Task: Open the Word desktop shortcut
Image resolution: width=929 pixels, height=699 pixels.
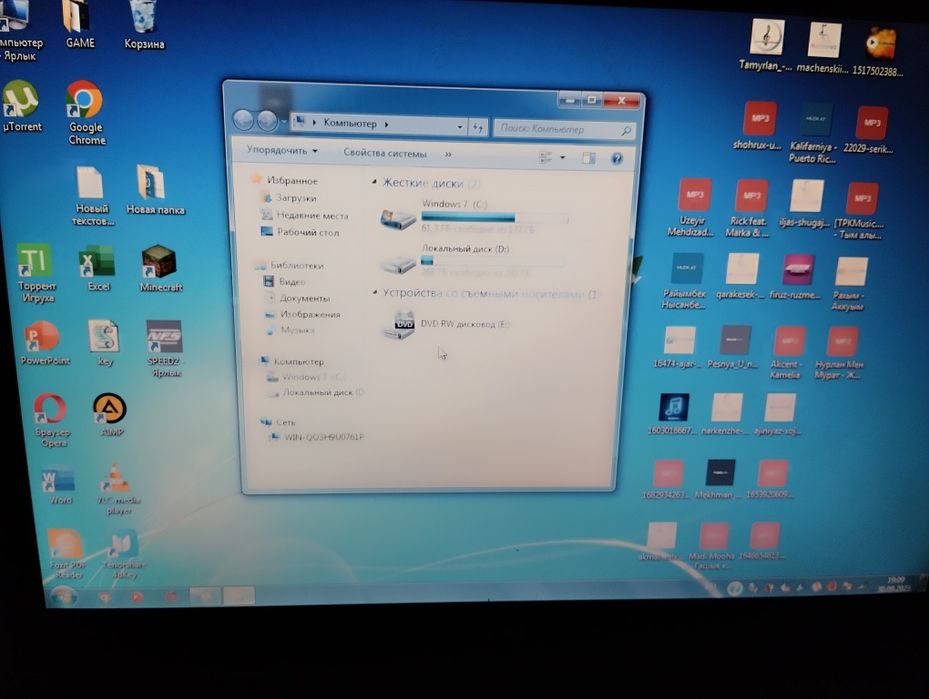Action: pyautogui.click(x=59, y=486)
